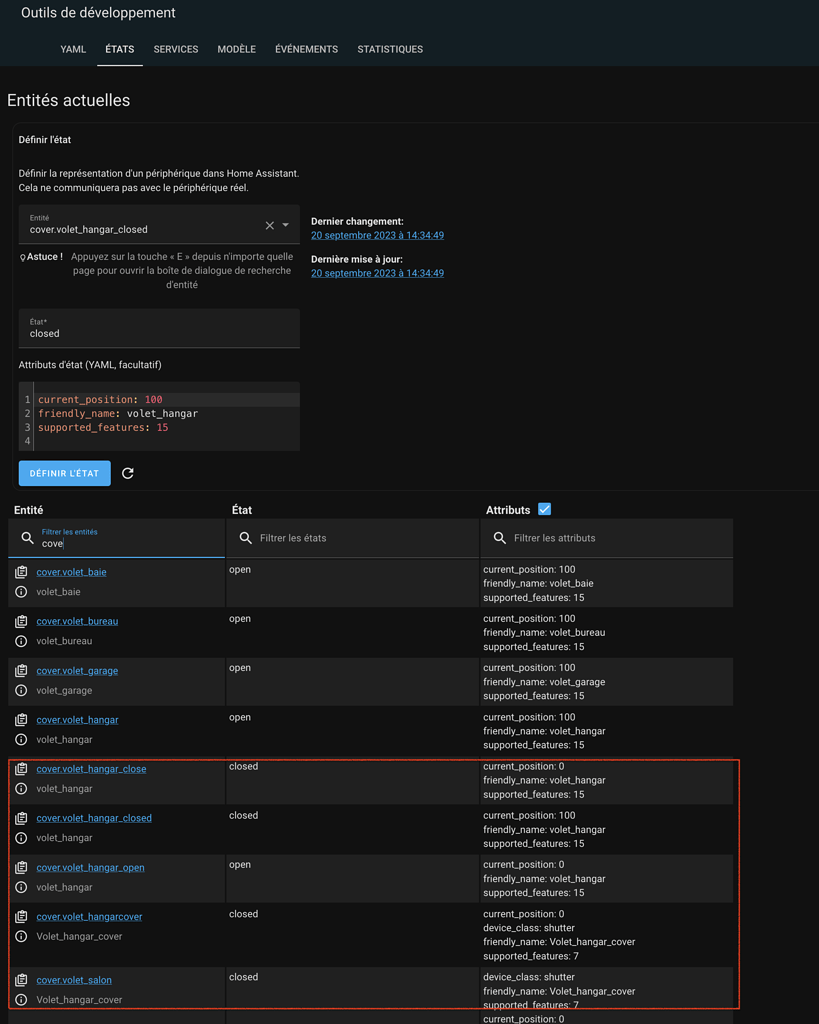
Task: Click the Filtrer les attributs field
Action: click(610, 538)
